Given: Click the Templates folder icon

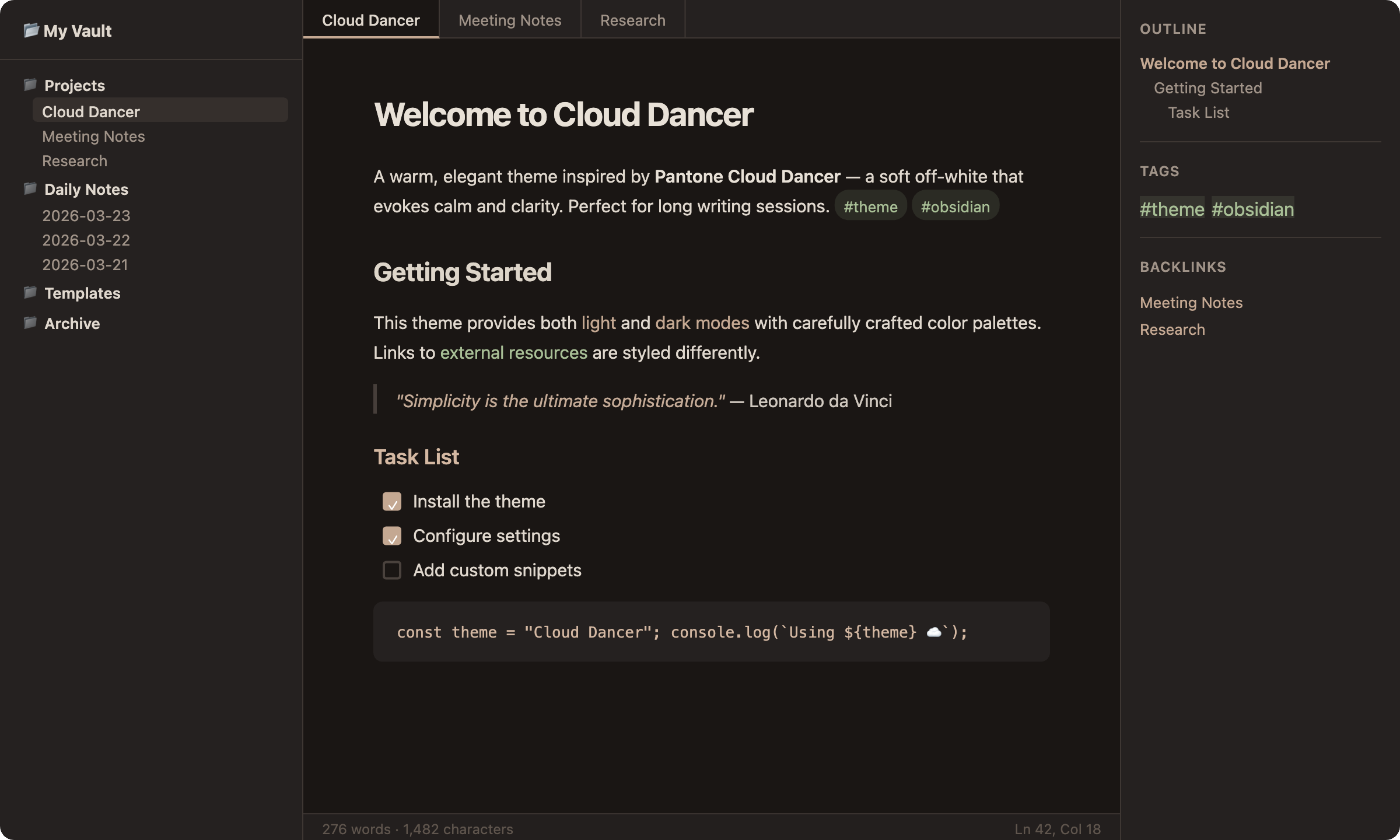Looking at the screenshot, I should 30,293.
